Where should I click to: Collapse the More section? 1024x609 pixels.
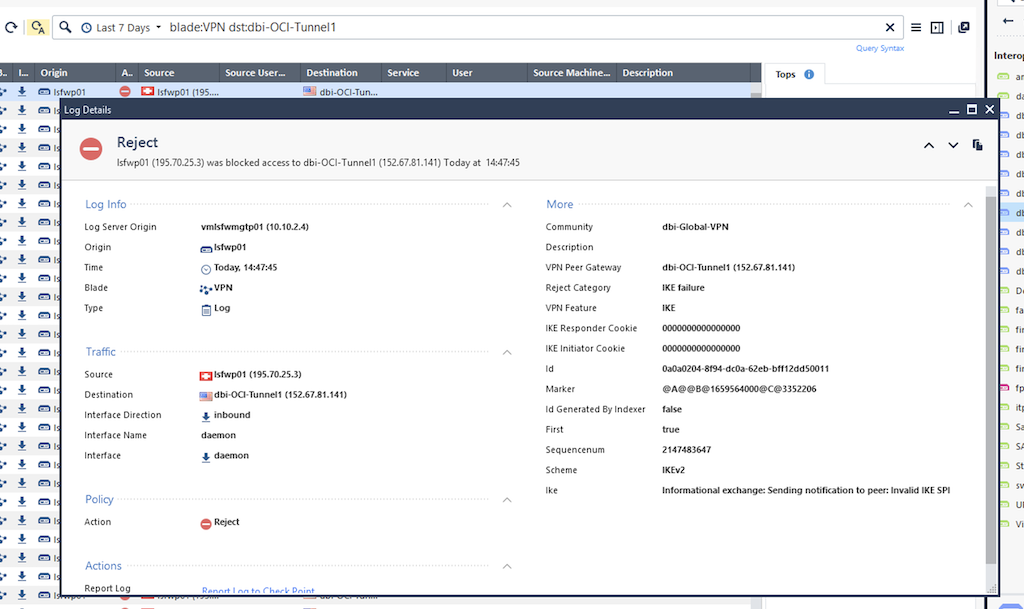click(x=968, y=204)
